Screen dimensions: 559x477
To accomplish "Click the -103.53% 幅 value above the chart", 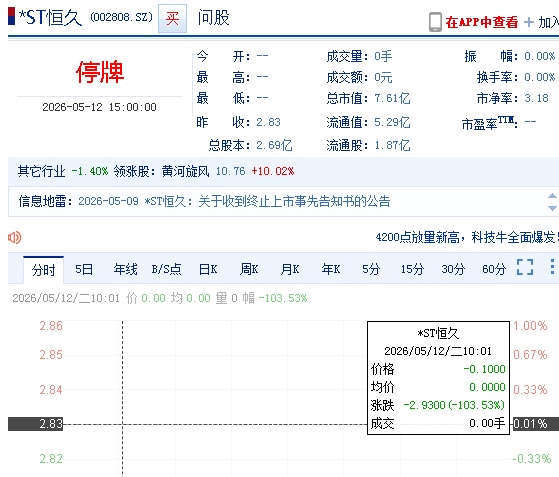I will [283, 298].
